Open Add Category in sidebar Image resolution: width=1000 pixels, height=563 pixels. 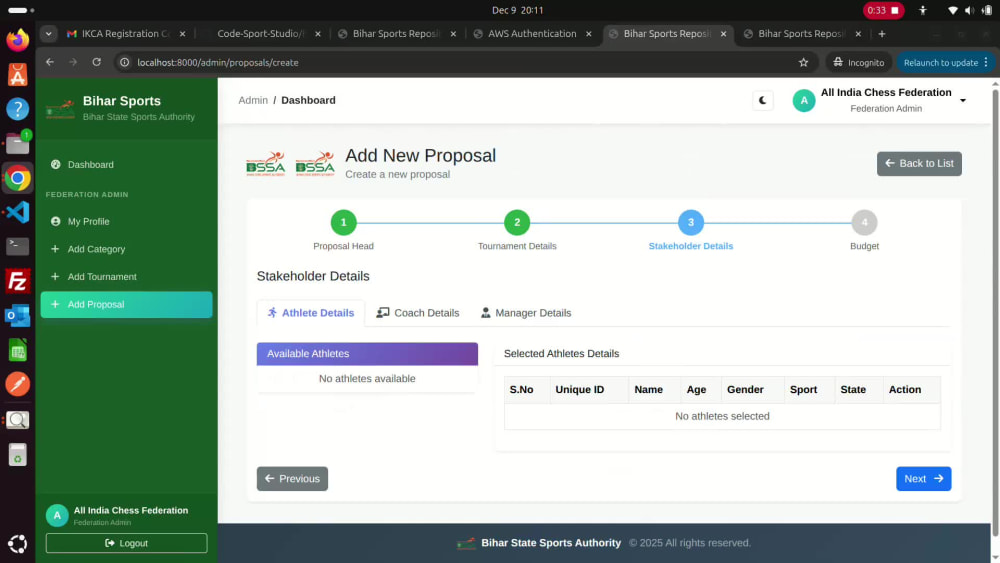click(126, 249)
